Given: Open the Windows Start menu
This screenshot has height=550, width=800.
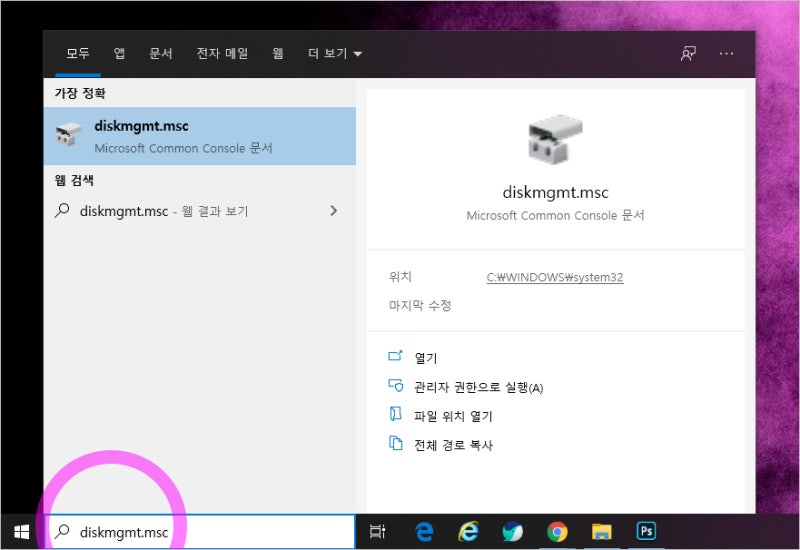Looking at the screenshot, I should (x=21, y=532).
